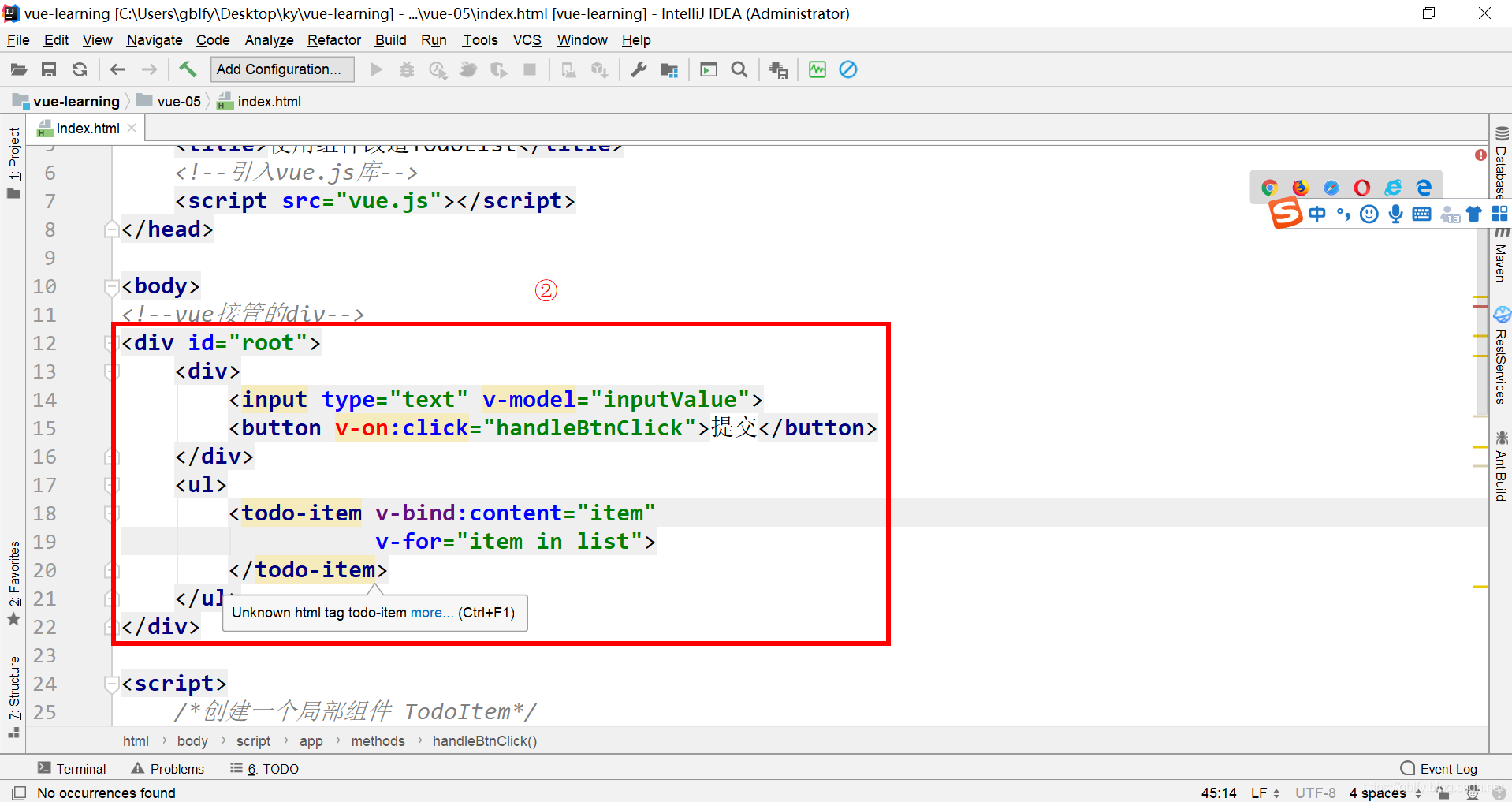1512x802 pixels.
Task: Click the red error indicator in editor corner
Action: pyautogui.click(x=1480, y=155)
